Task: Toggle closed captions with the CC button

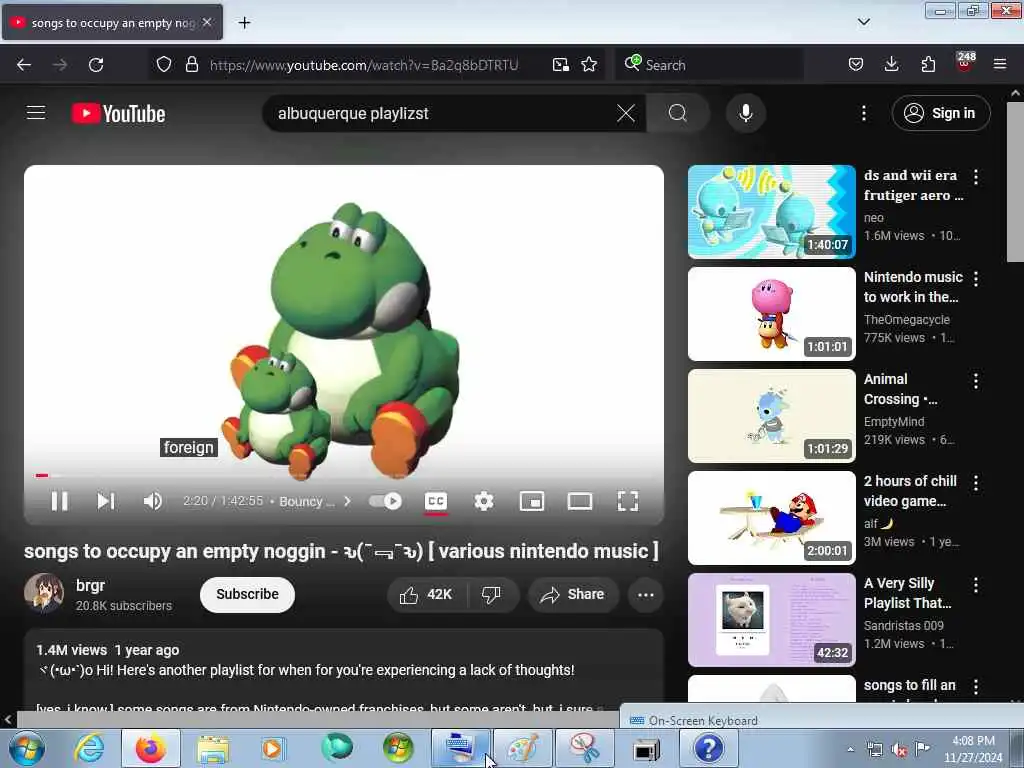Action: click(436, 501)
